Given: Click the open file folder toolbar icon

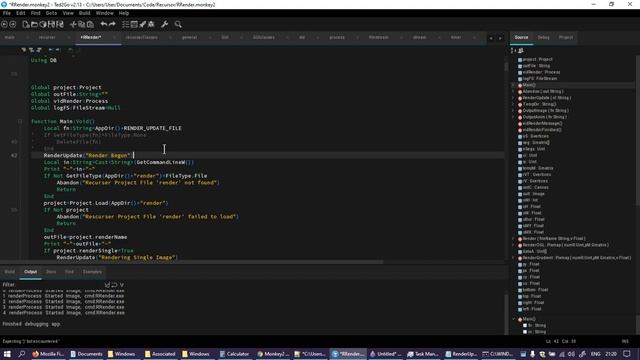Looking at the screenshot, I should 34,24.
